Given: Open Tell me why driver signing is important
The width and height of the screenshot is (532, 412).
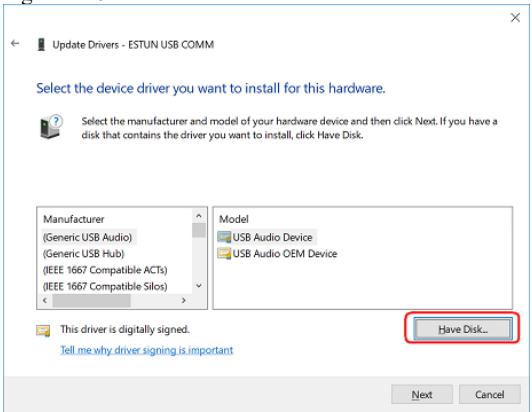Looking at the screenshot, I should (x=147, y=350).
